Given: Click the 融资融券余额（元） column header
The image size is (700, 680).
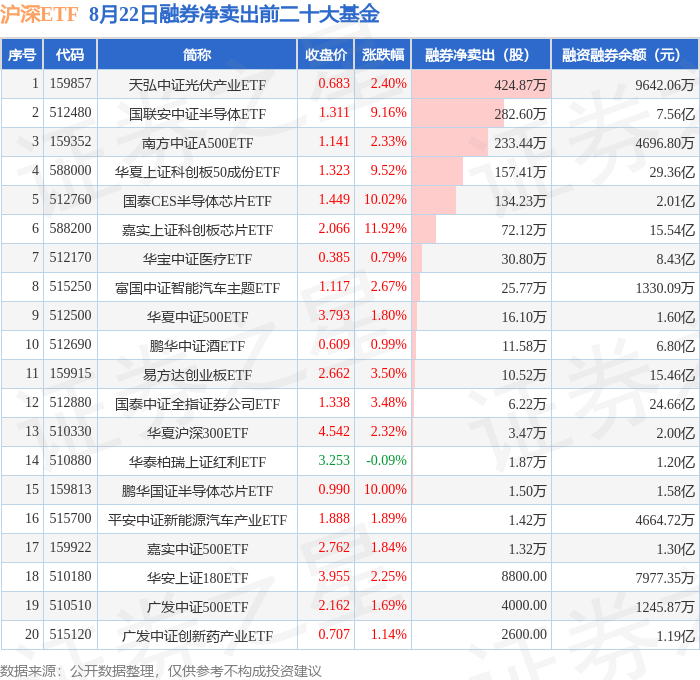Looking at the screenshot, I should tap(625, 55).
